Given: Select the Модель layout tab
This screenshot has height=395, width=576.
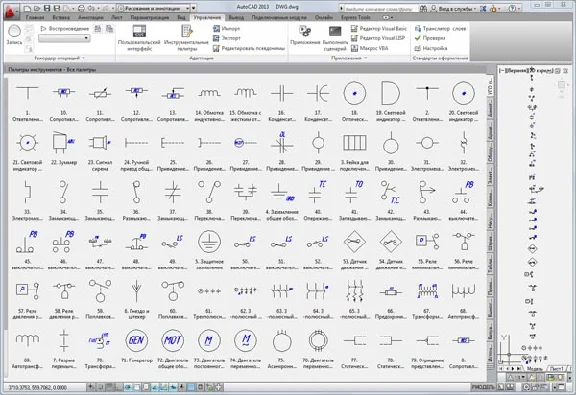Looking at the screenshot, I should [534, 369].
